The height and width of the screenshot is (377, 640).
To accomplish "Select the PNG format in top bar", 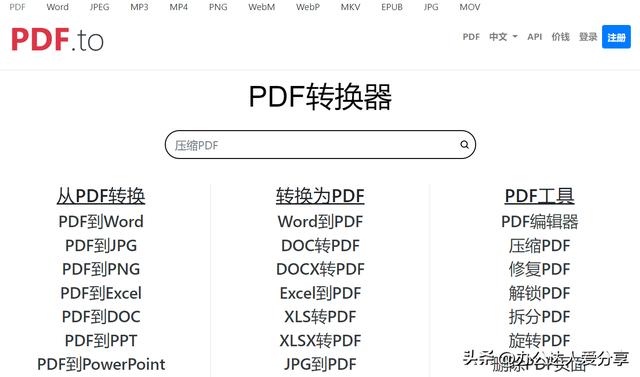I will coord(218,7).
